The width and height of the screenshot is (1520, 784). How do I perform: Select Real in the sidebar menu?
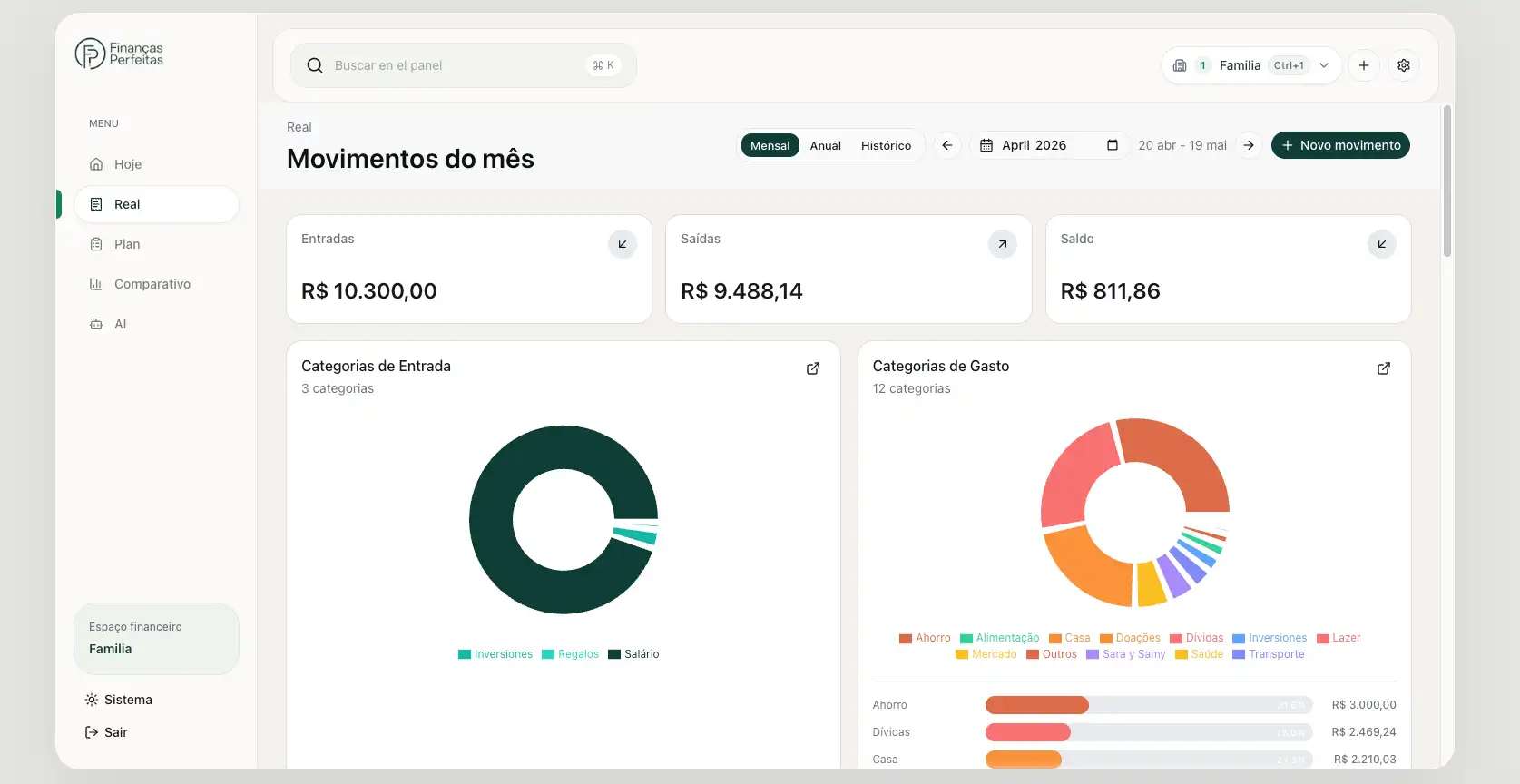[x=156, y=204]
